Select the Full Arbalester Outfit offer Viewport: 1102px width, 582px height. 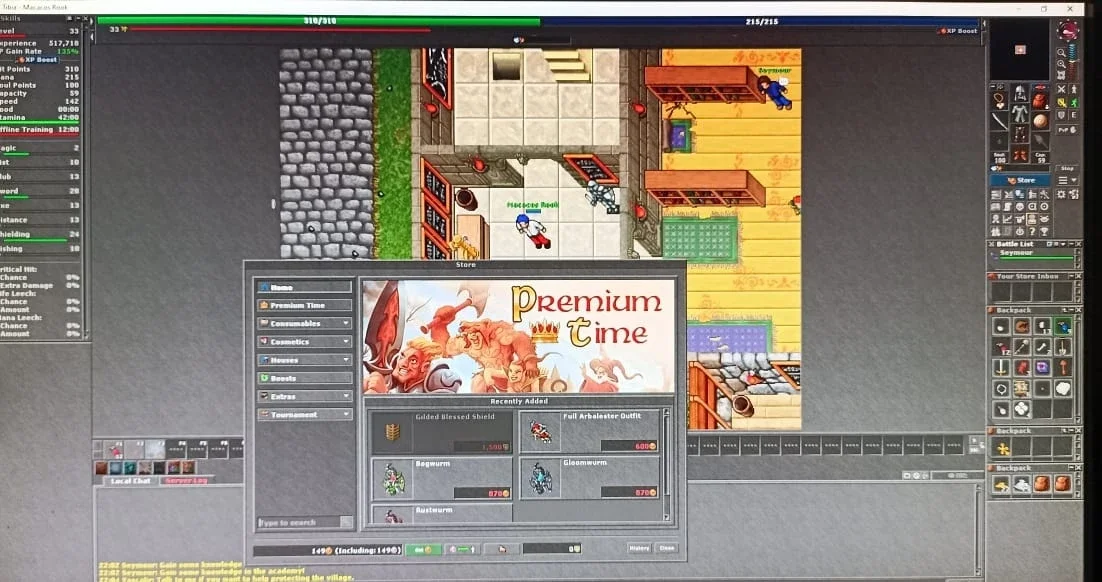point(590,432)
